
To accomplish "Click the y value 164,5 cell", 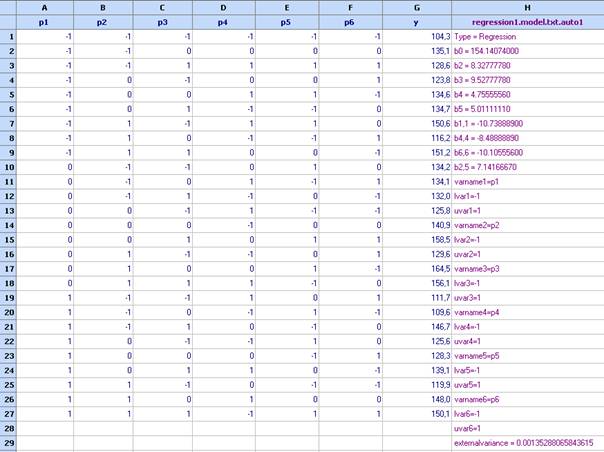I will pos(416,268).
